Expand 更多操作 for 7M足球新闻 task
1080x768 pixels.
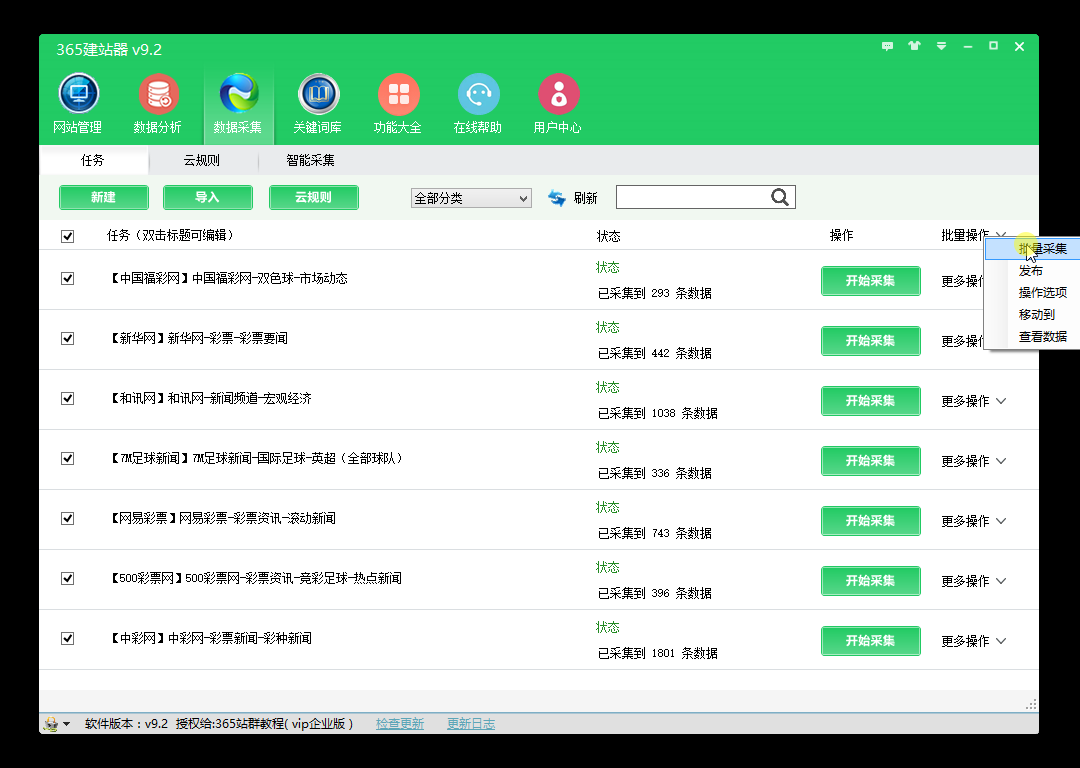(973, 461)
